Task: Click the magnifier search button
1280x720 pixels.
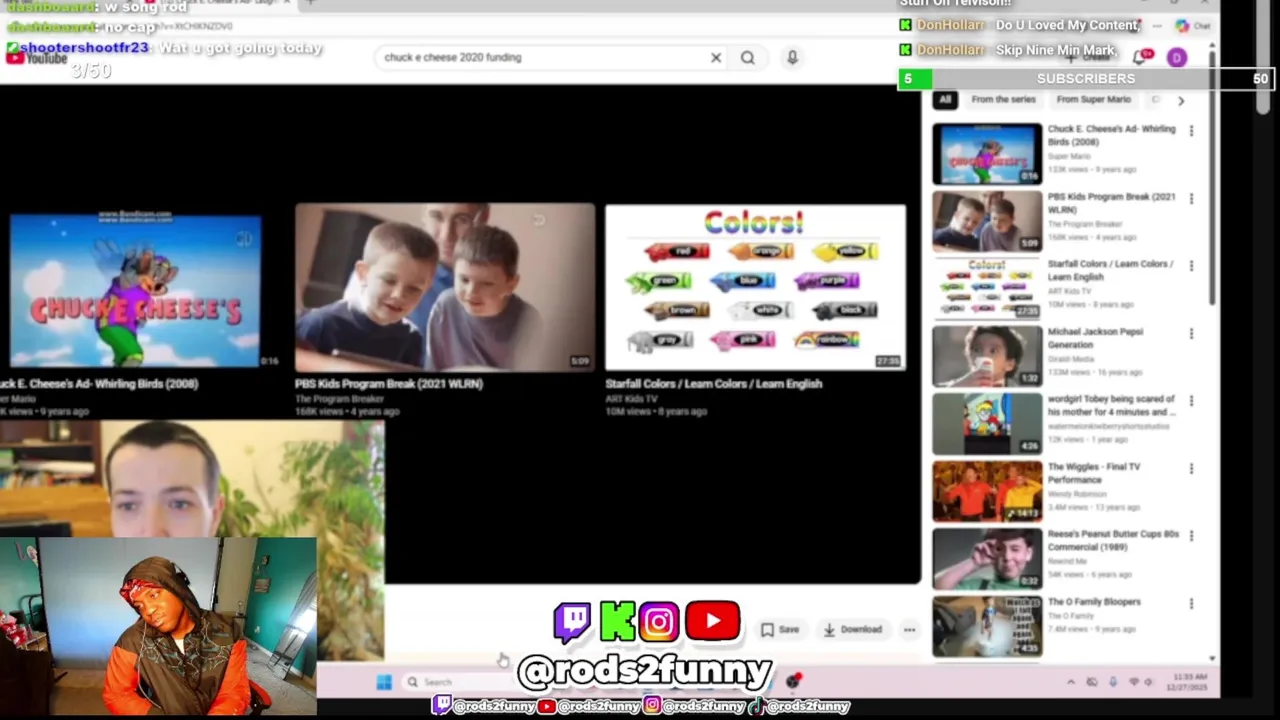Action: [747, 58]
